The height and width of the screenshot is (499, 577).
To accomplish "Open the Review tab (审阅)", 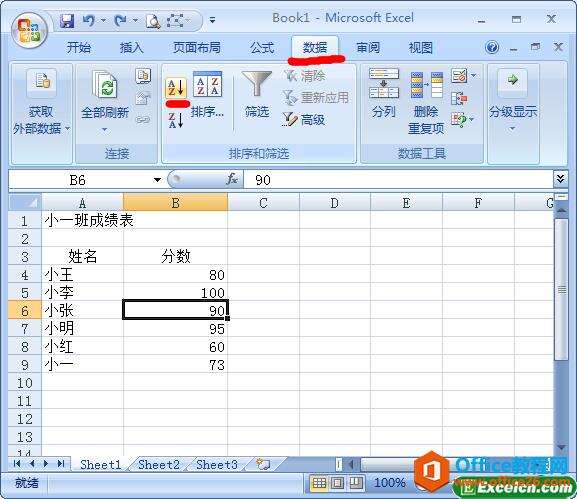I will tap(368, 47).
